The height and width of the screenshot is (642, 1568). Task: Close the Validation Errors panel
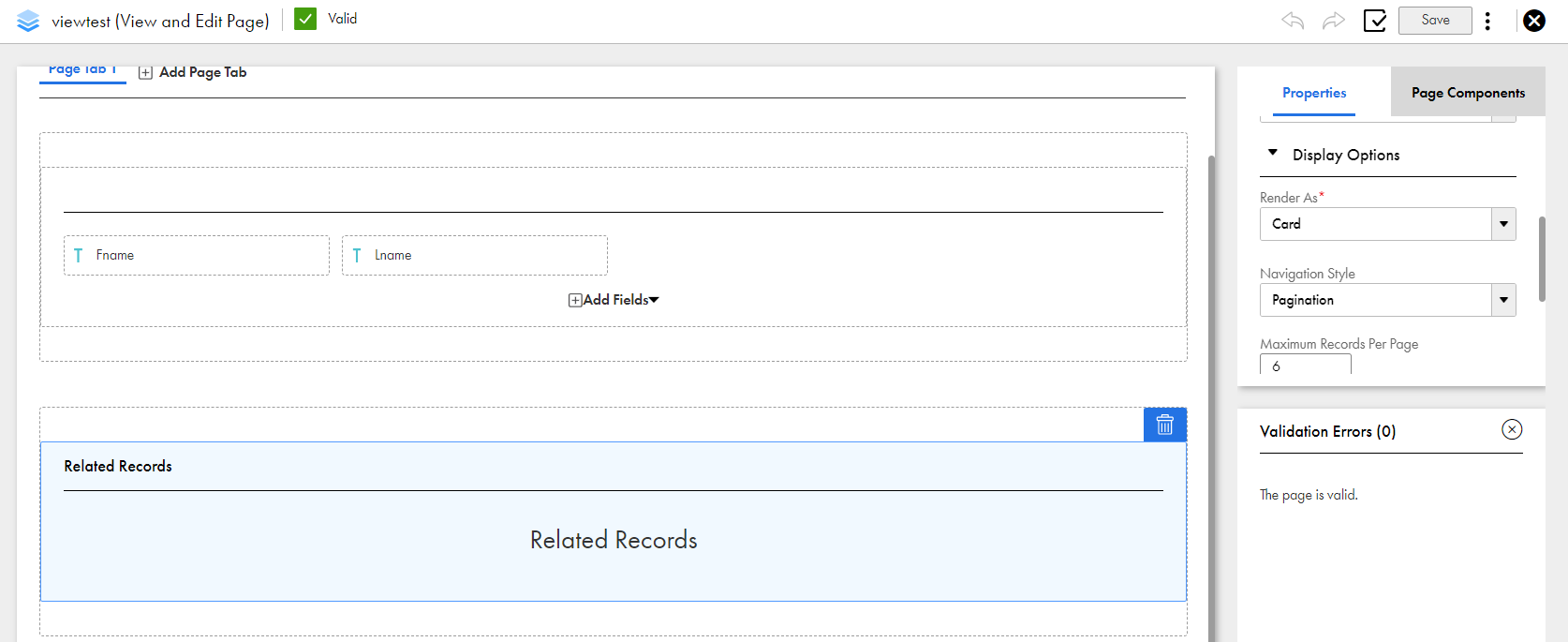[x=1512, y=429]
